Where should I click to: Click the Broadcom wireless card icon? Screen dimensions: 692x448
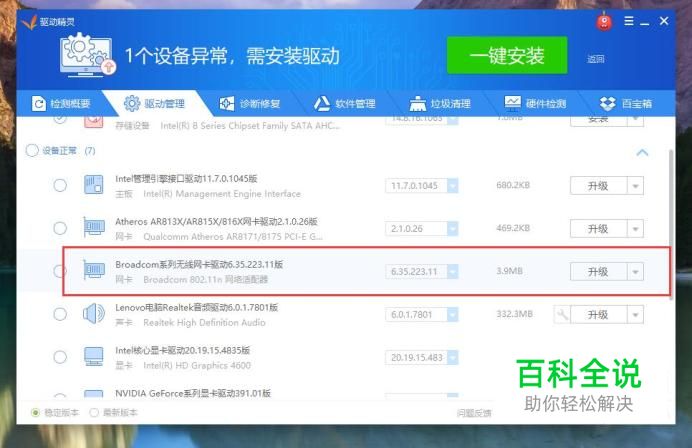(94, 270)
